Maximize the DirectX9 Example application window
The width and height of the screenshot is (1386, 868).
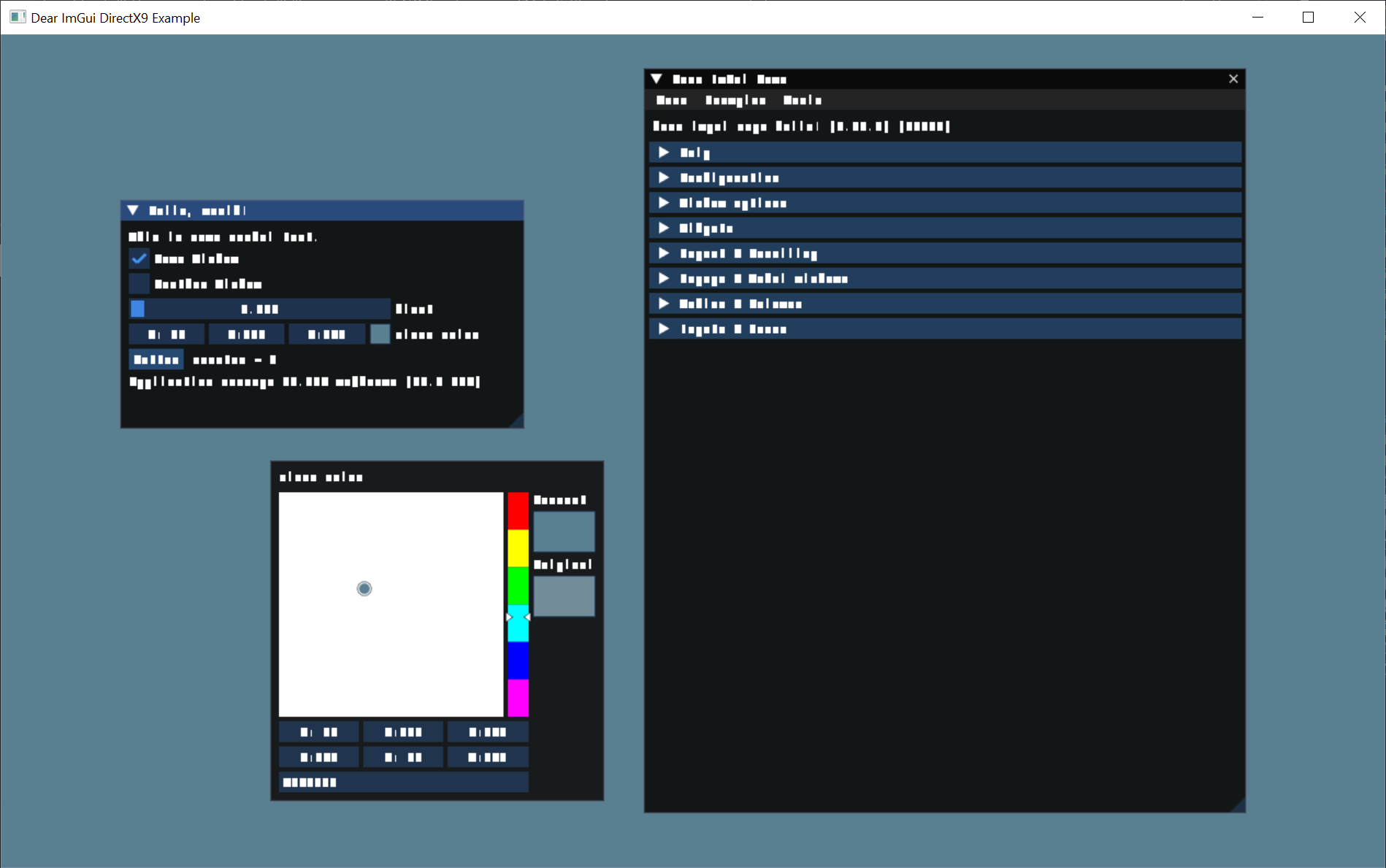click(x=1308, y=17)
